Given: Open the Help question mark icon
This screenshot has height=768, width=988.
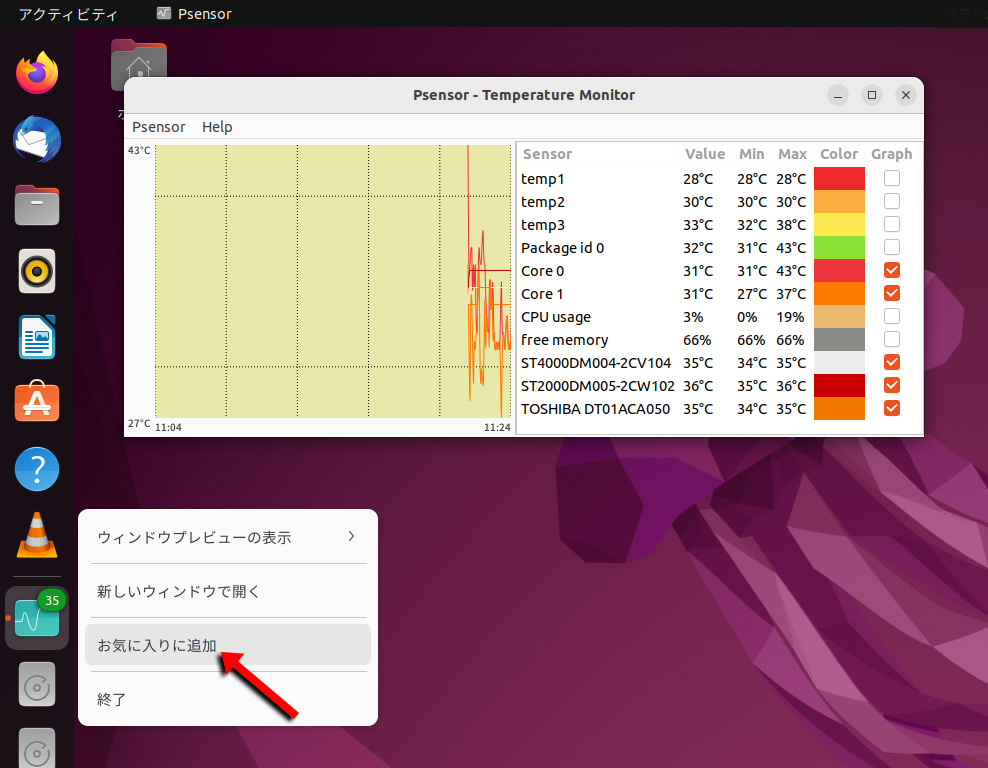Looking at the screenshot, I should (x=37, y=469).
